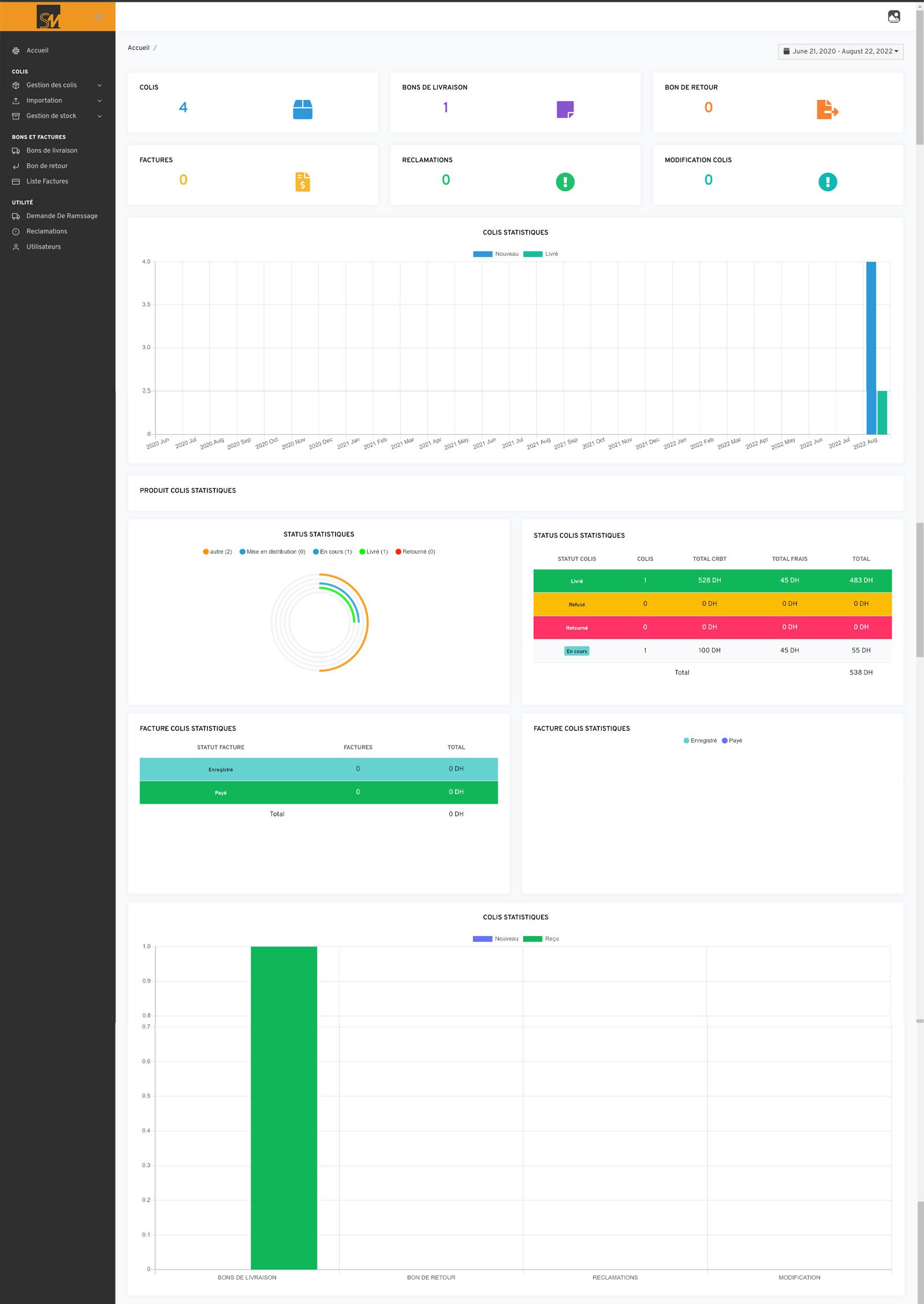Open the date range picker dropdown
This screenshot has width=924, height=1304.
(840, 51)
